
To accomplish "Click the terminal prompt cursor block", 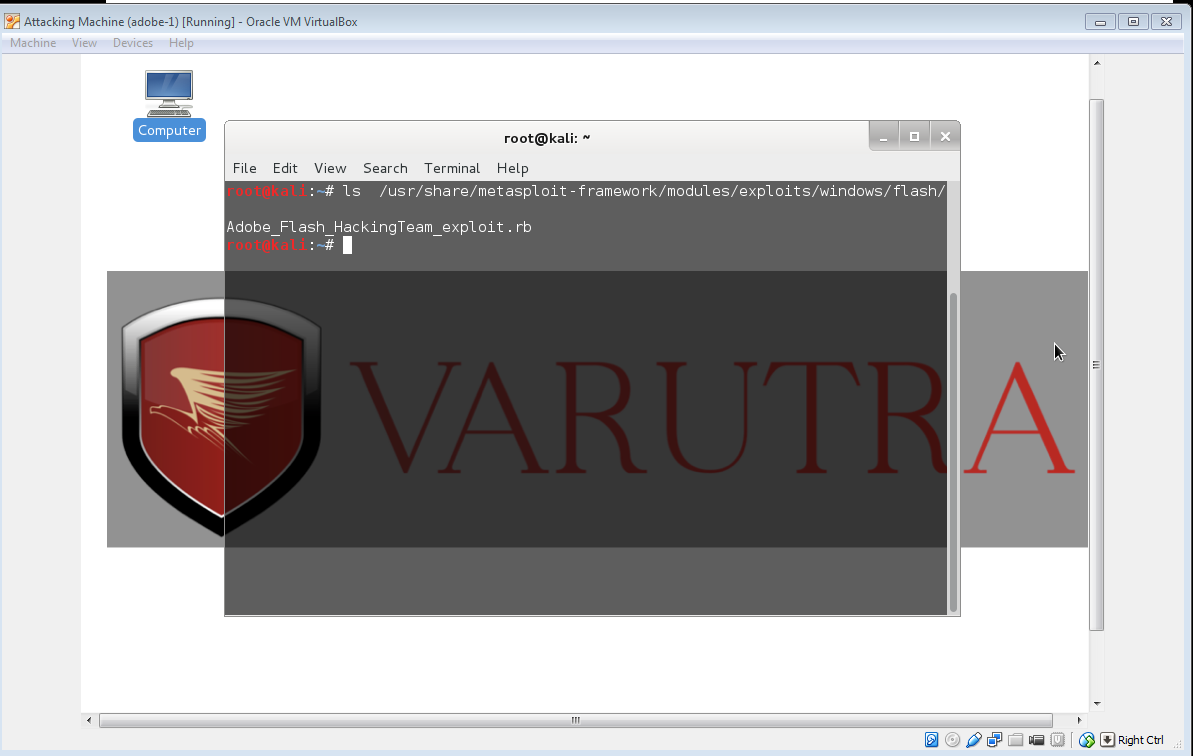I will point(347,245).
